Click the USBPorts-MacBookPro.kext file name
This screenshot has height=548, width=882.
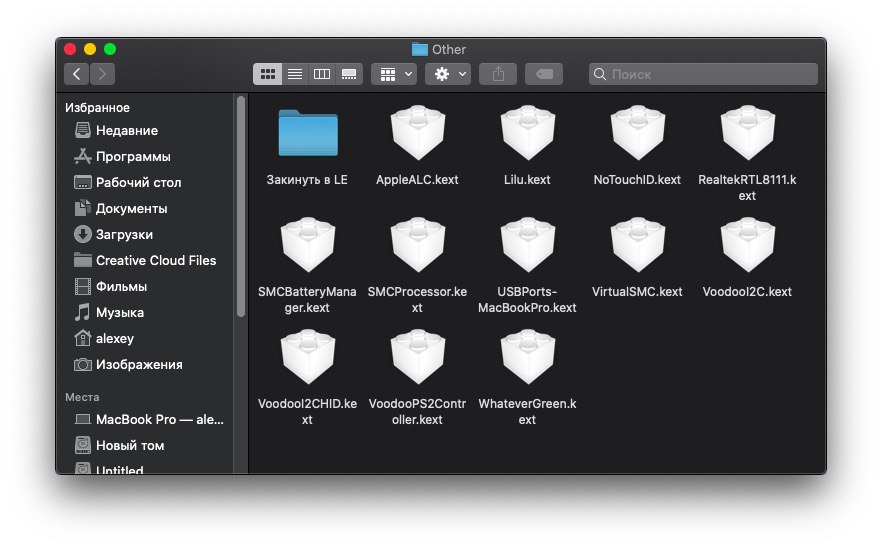527,299
